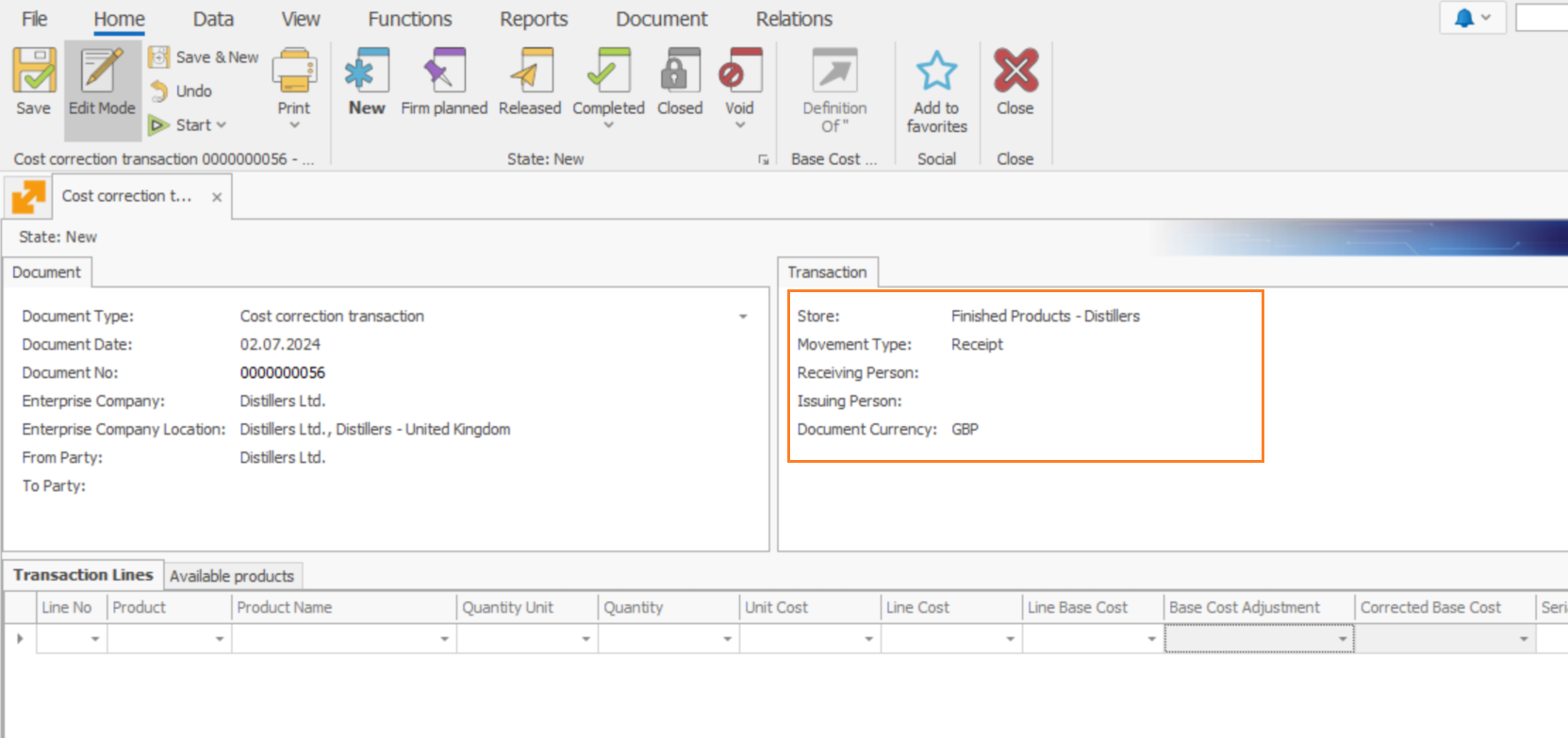1568x738 pixels.
Task: Expand the Start dropdown arrow
Action: pos(222,125)
